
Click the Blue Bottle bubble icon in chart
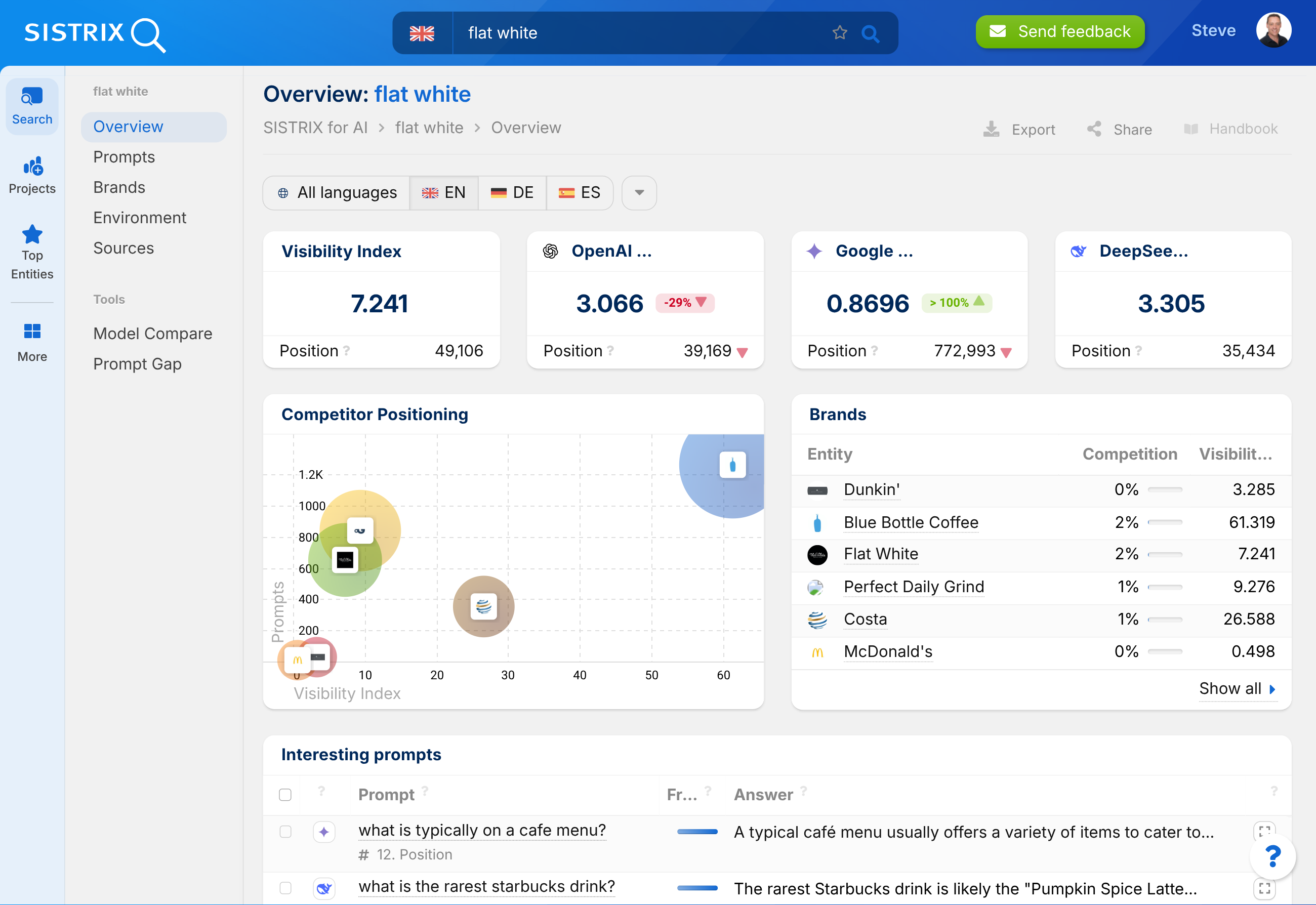point(732,465)
